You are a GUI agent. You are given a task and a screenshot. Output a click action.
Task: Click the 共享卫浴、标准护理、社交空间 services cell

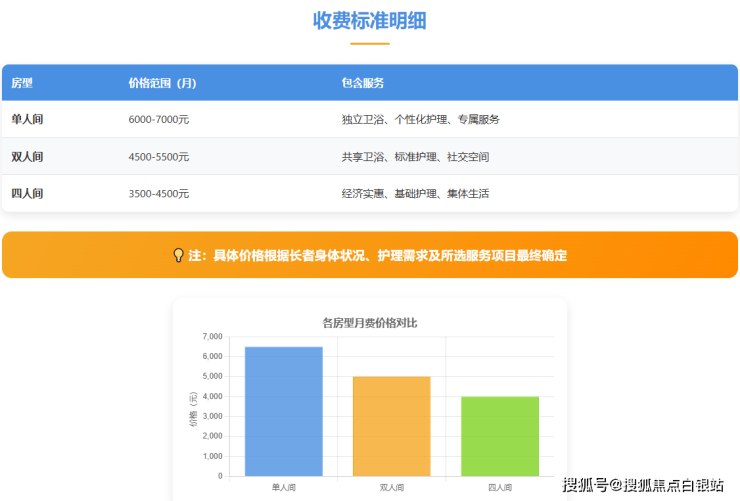(415, 157)
